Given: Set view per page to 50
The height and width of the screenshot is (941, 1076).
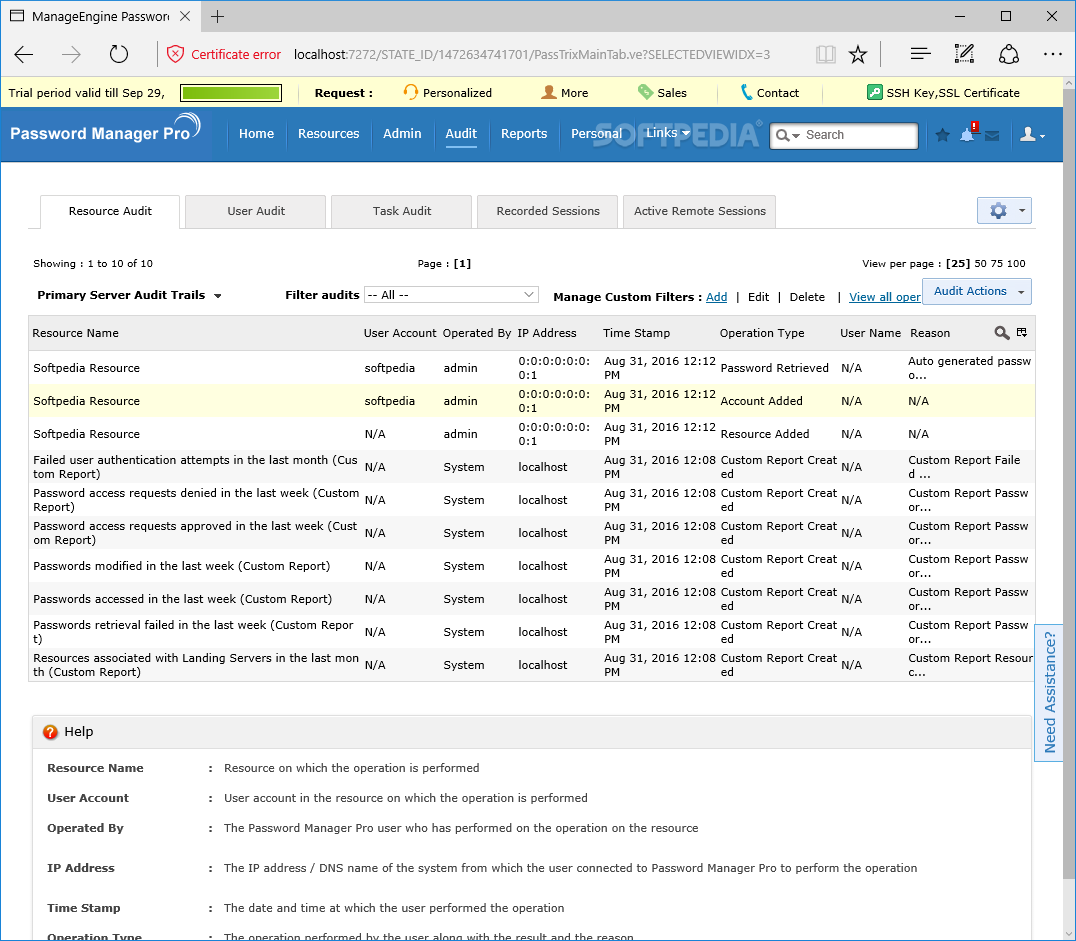Looking at the screenshot, I should [x=981, y=264].
